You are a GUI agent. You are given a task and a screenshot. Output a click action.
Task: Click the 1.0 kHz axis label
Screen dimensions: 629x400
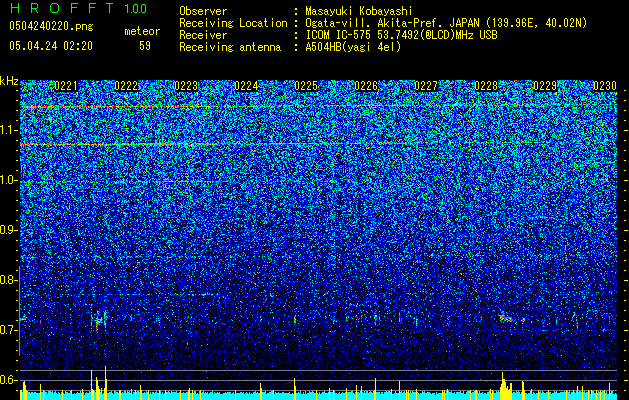(7, 180)
